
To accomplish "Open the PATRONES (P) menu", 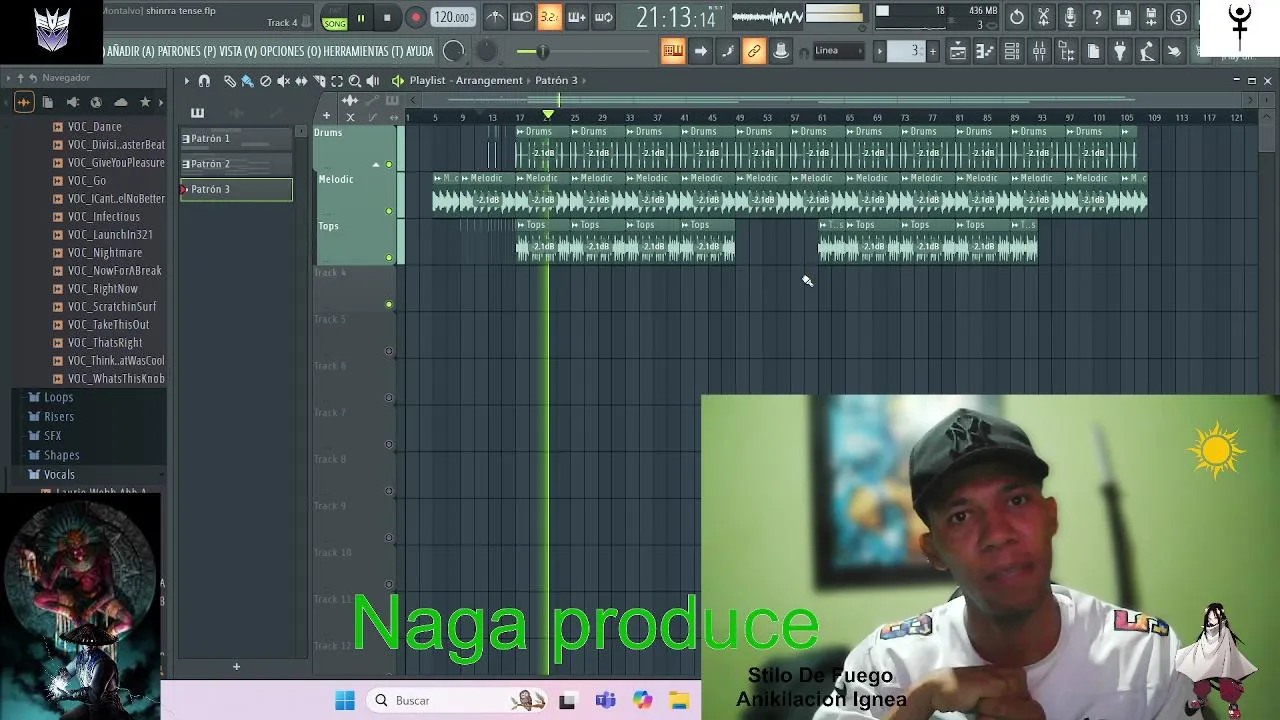I will tap(186, 51).
